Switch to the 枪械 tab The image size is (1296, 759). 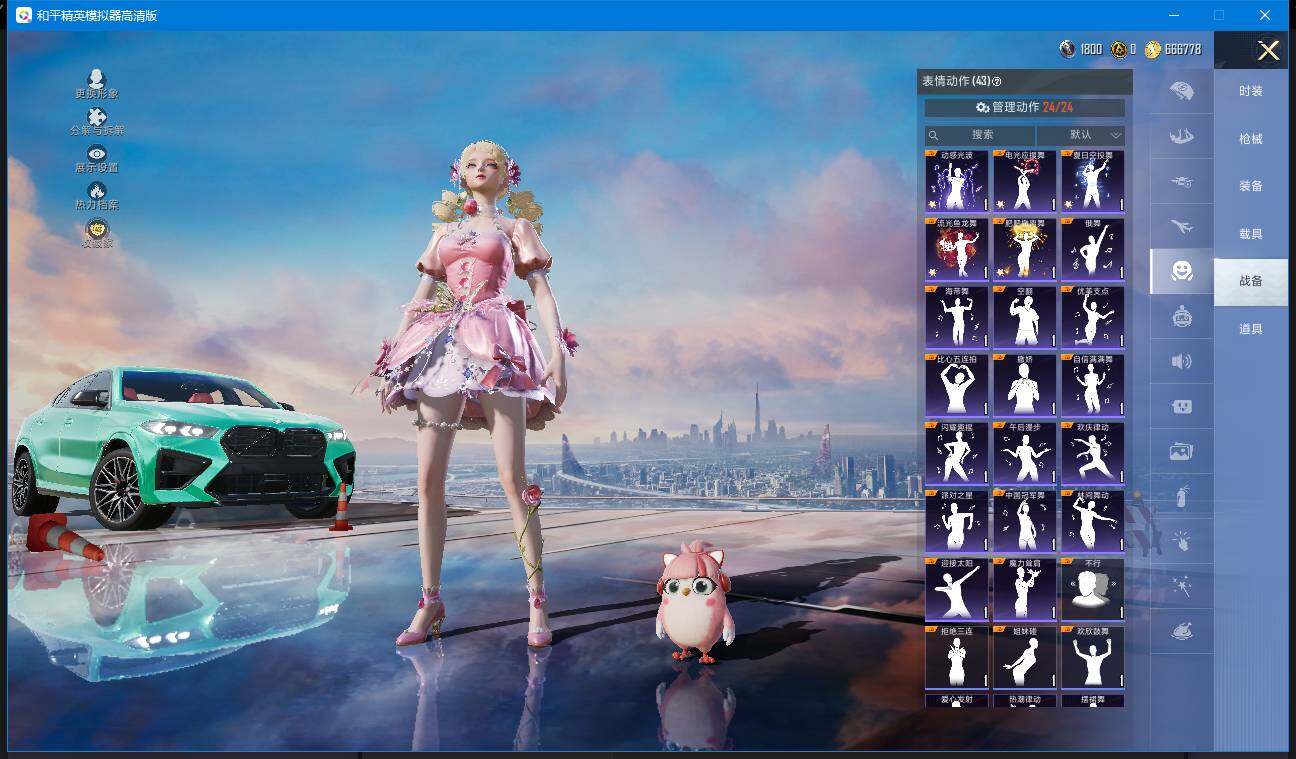pyautogui.click(x=1250, y=139)
